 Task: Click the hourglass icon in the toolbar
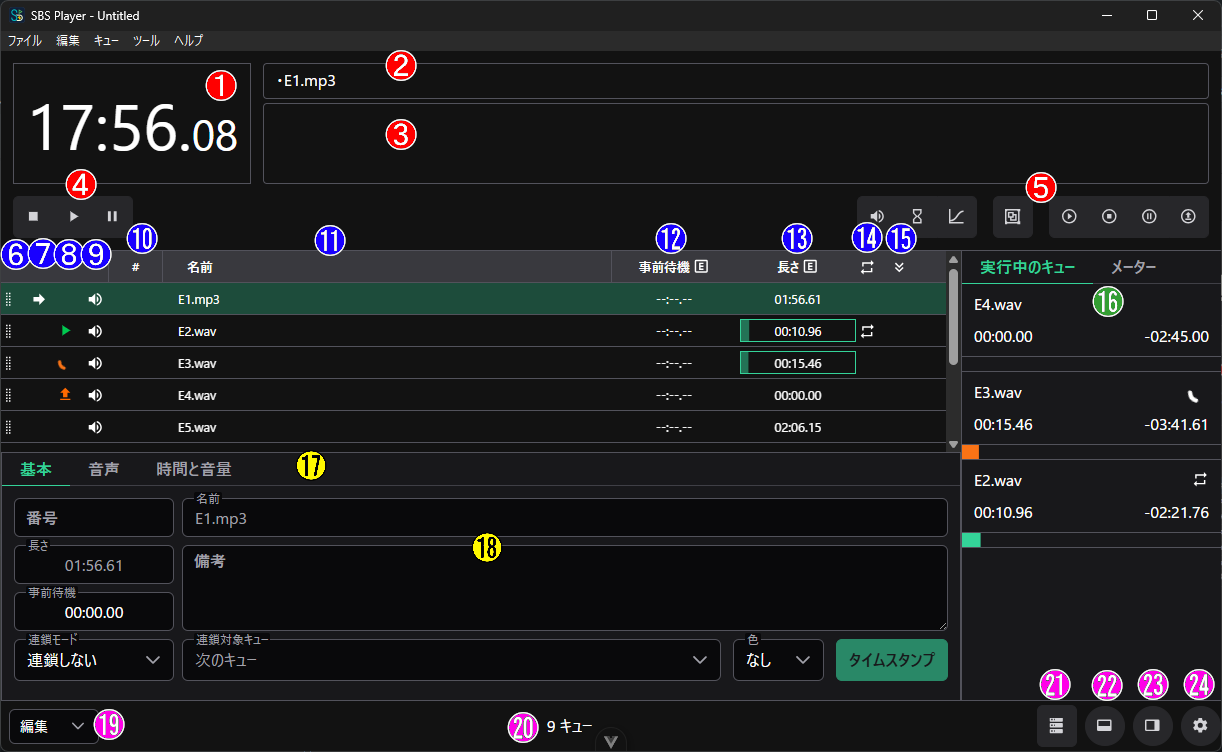[x=916, y=216]
